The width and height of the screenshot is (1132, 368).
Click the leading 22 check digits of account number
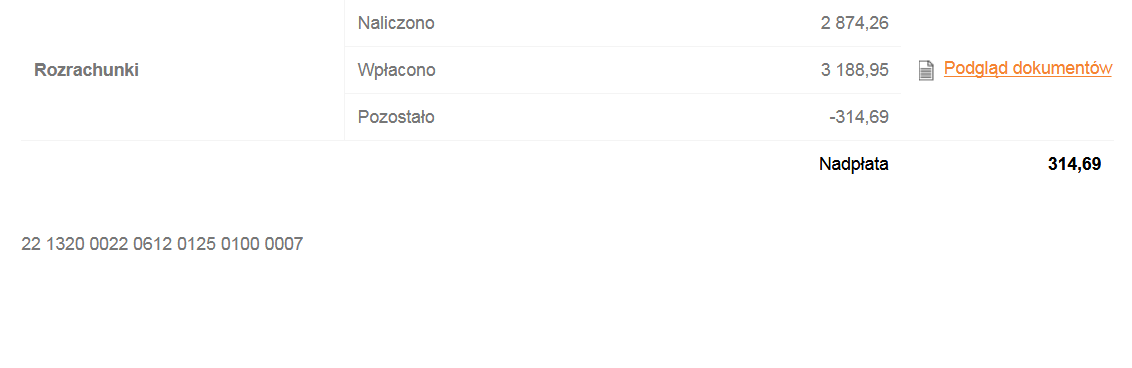click(31, 244)
